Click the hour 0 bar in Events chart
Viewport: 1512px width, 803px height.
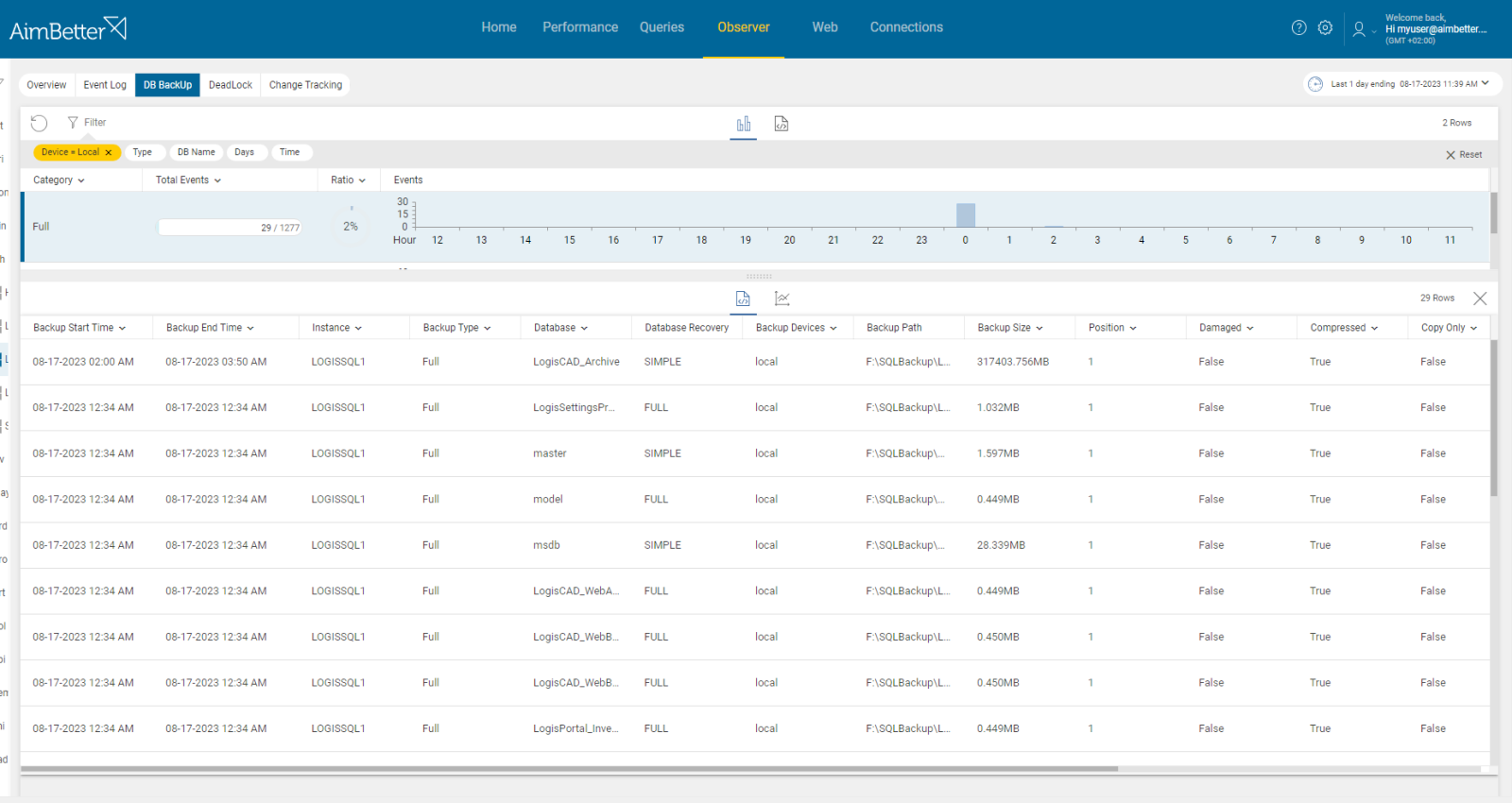tap(966, 215)
